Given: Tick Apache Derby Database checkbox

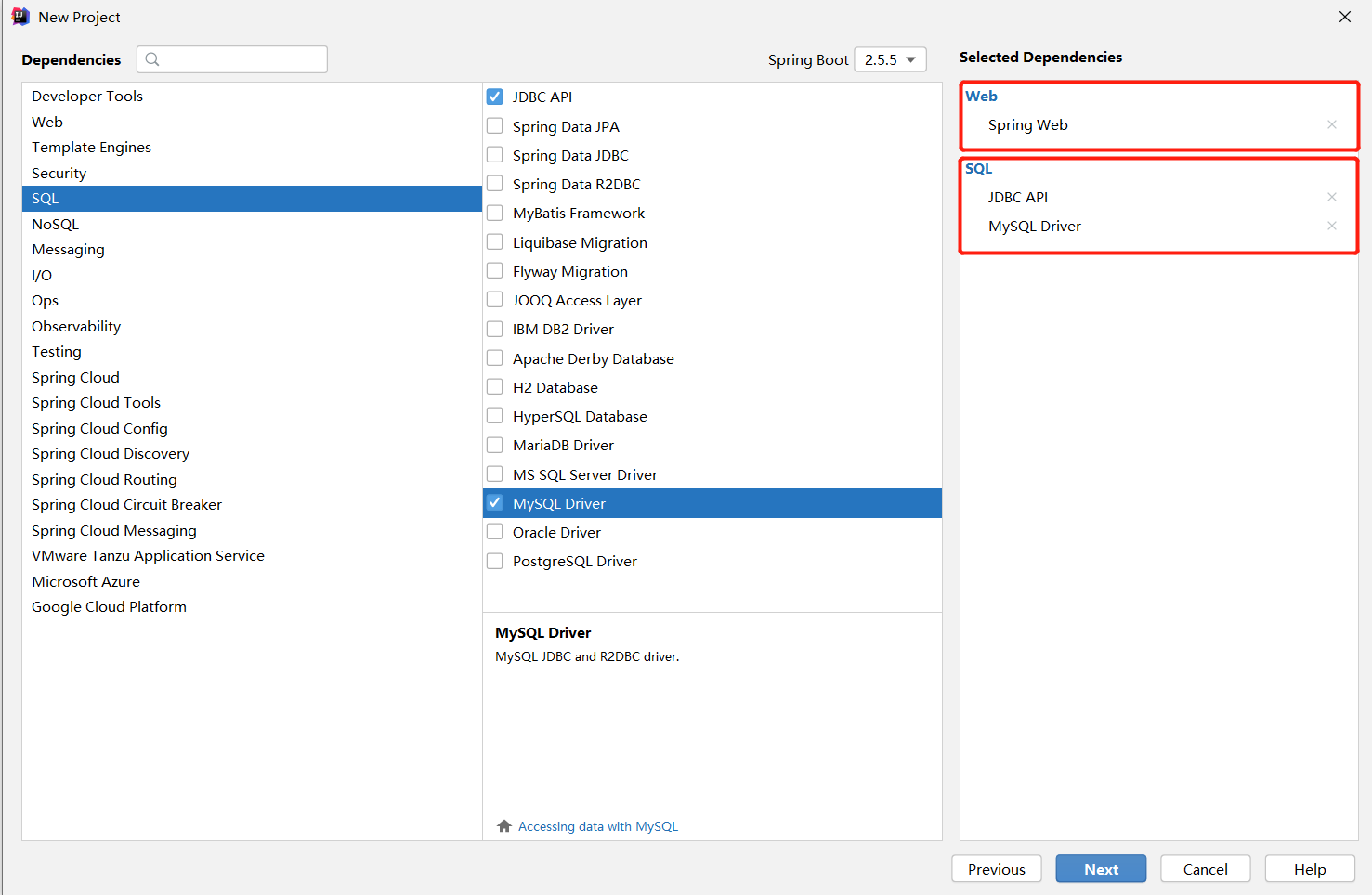Looking at the screenshot, I should [495, 357].
